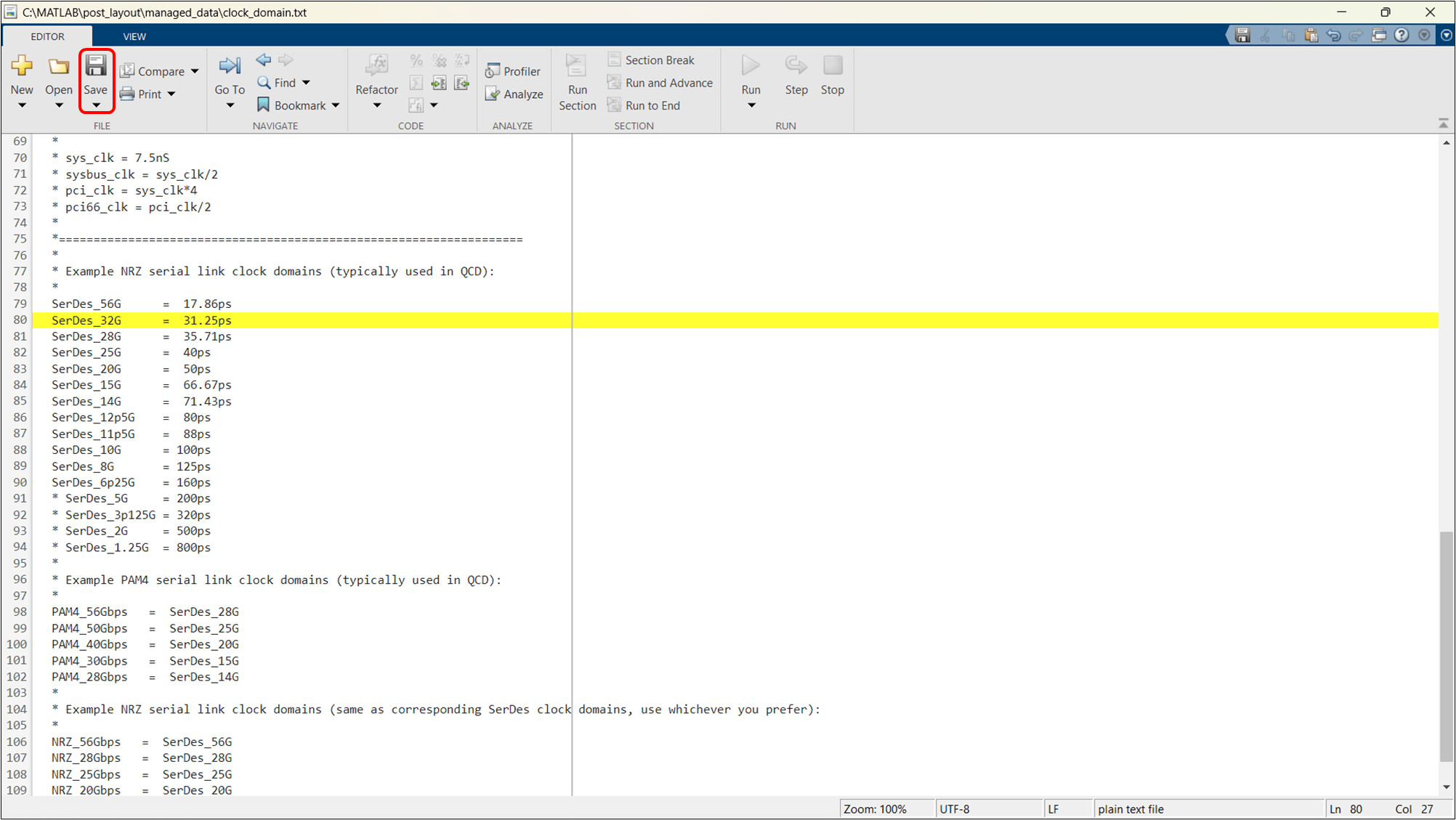The width and height of the screenshot is (1456, 820).
Task: Collapse the toolstrip using the minimize arrow
Action: 1443,123
